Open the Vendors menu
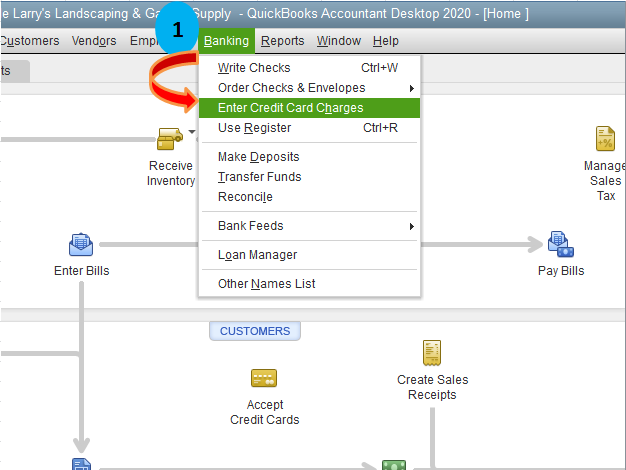The image size is (626, 470). pyautogui.click(x=94, y=41)
